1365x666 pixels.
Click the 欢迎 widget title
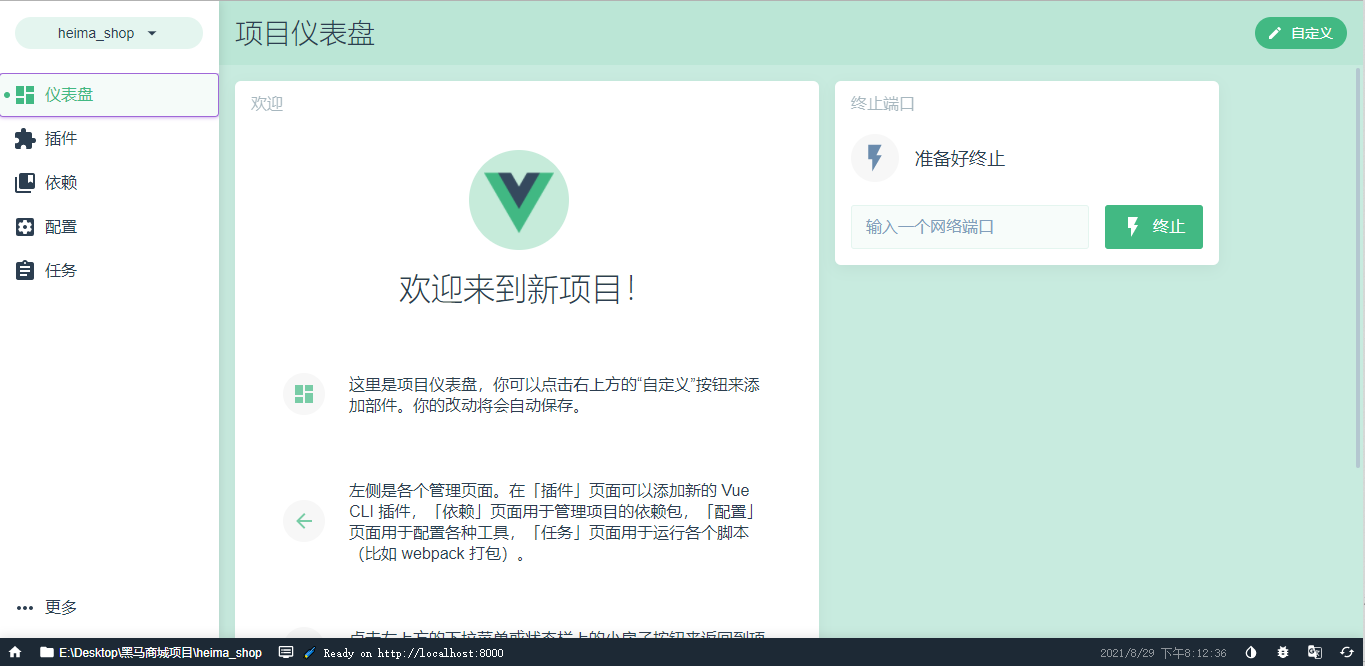coord(267,103)
